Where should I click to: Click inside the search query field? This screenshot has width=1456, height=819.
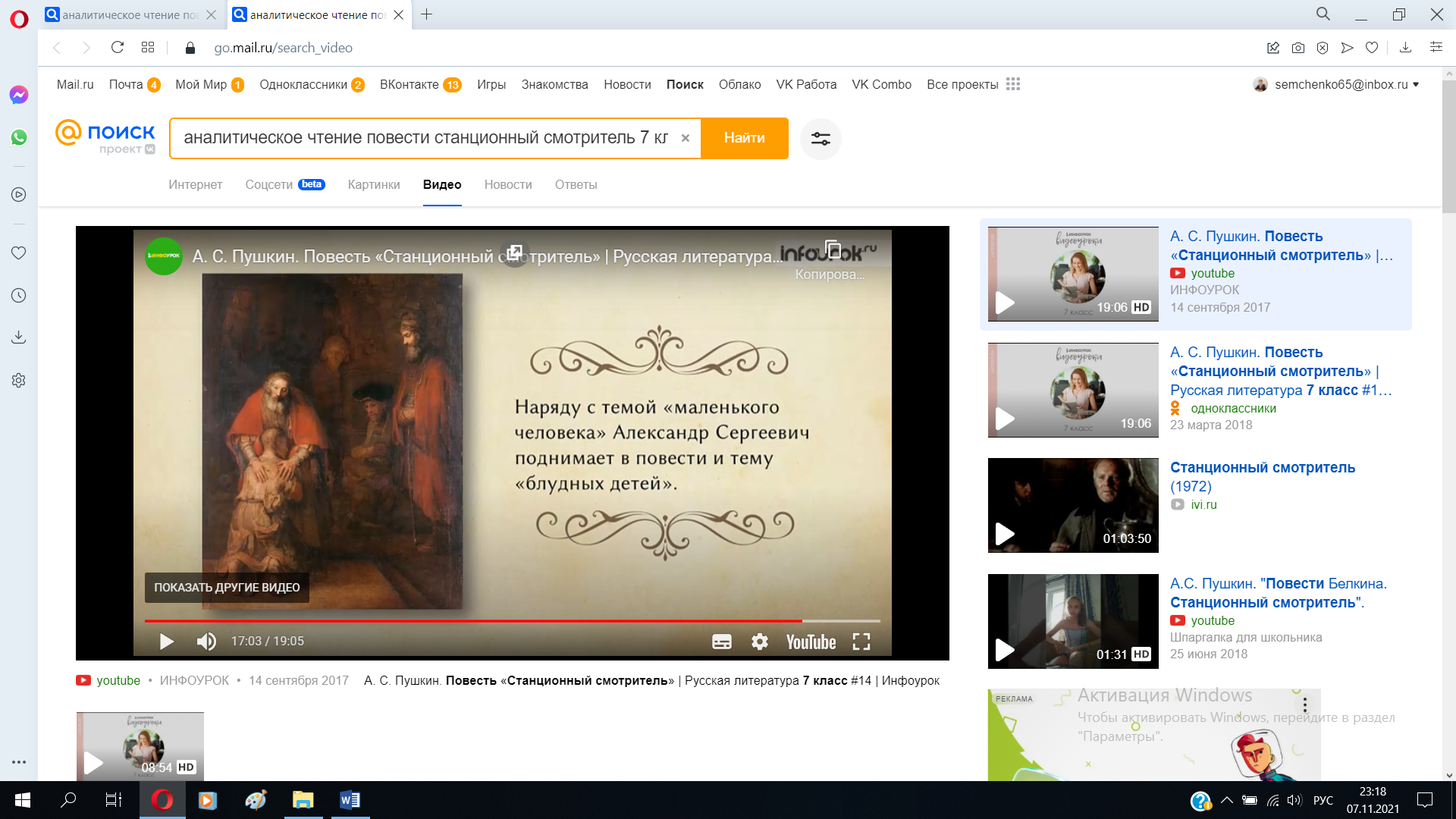(425, 138)
